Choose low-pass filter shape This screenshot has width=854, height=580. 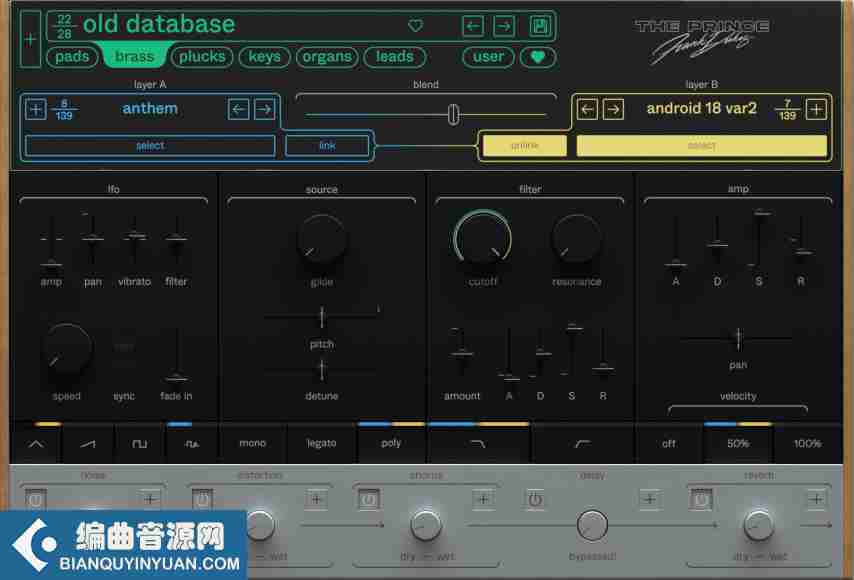point(478,444)
